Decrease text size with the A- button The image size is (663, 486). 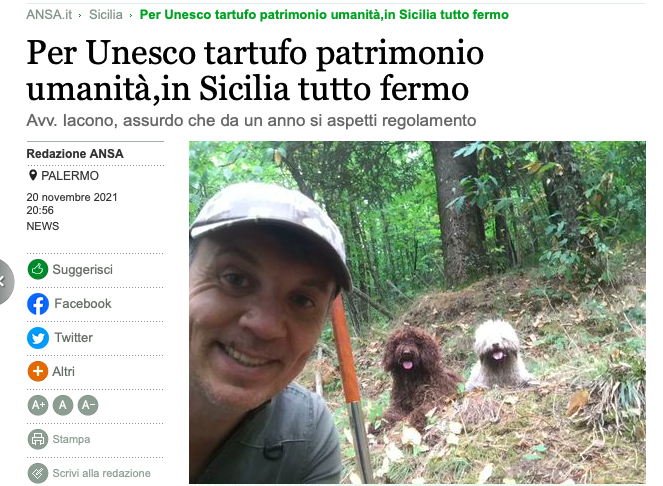88,405
